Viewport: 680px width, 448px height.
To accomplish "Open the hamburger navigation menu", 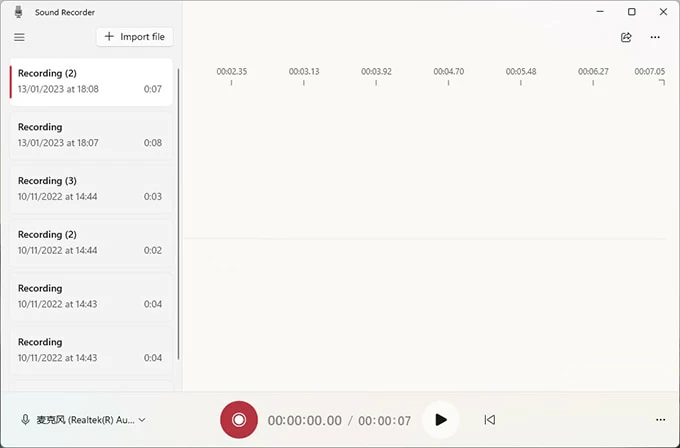I will coord(19,37).
